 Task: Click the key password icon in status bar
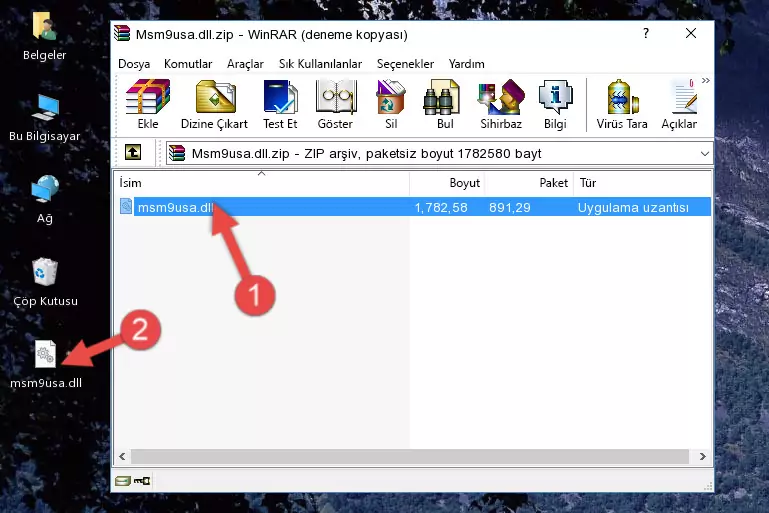coord(142,481)
